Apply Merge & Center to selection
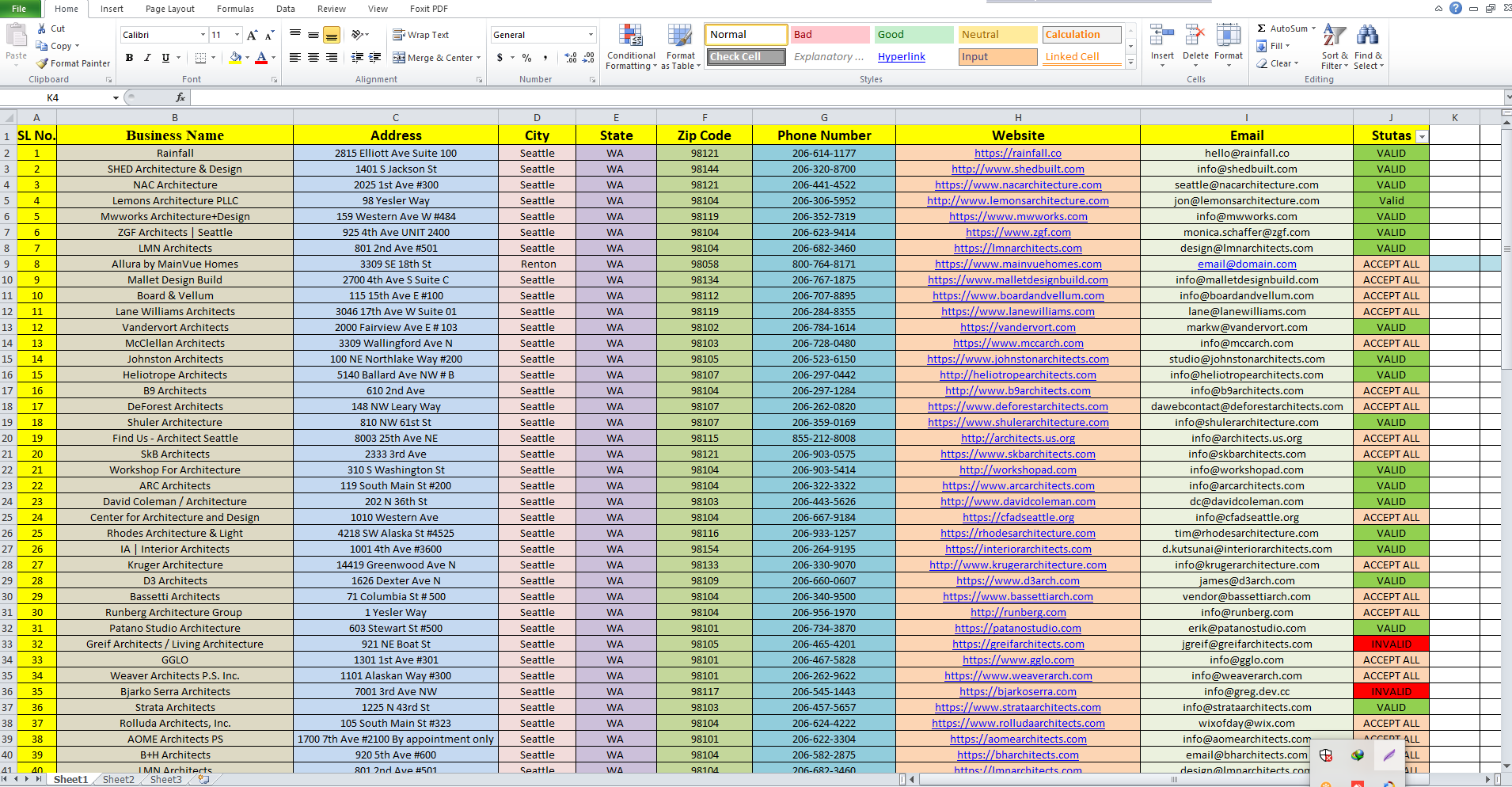Image resolution: width=1512 pixels, height=787 pixels. point(435,58)
